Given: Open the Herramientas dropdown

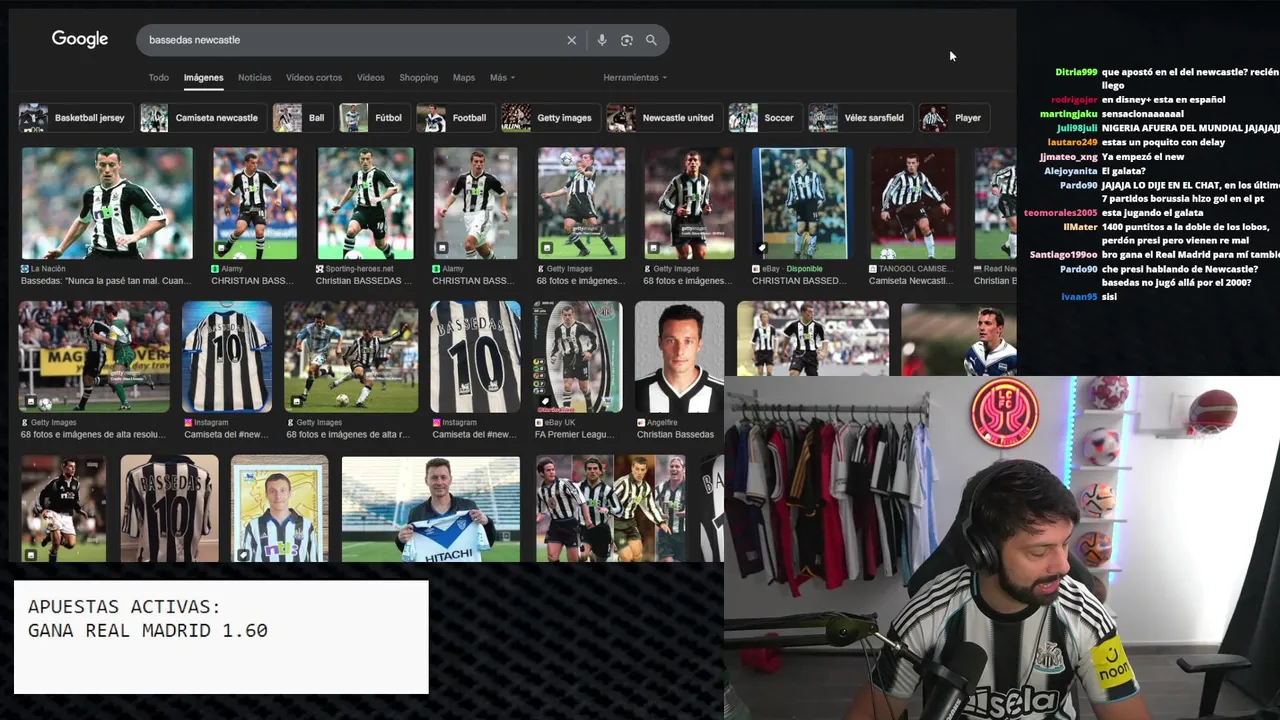Looking at the screenshot, I should [x=635, y=77].
